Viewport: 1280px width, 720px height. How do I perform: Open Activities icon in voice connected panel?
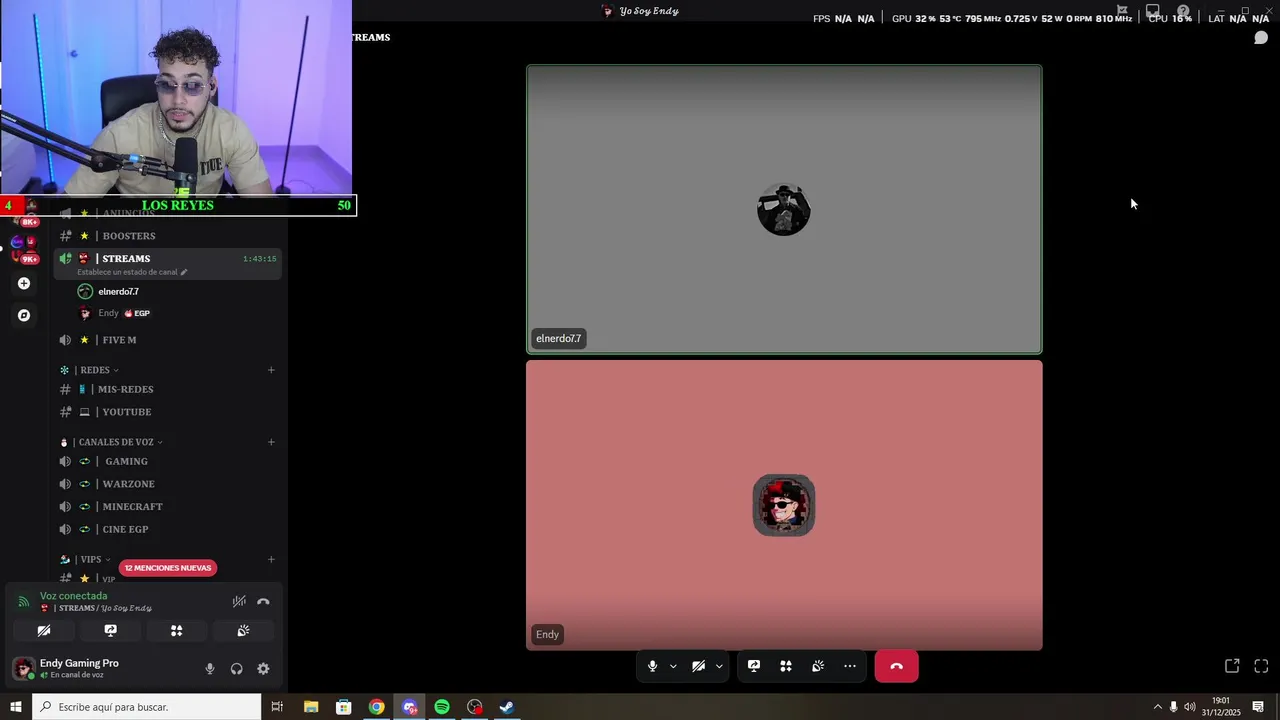[x=176, y=631]
